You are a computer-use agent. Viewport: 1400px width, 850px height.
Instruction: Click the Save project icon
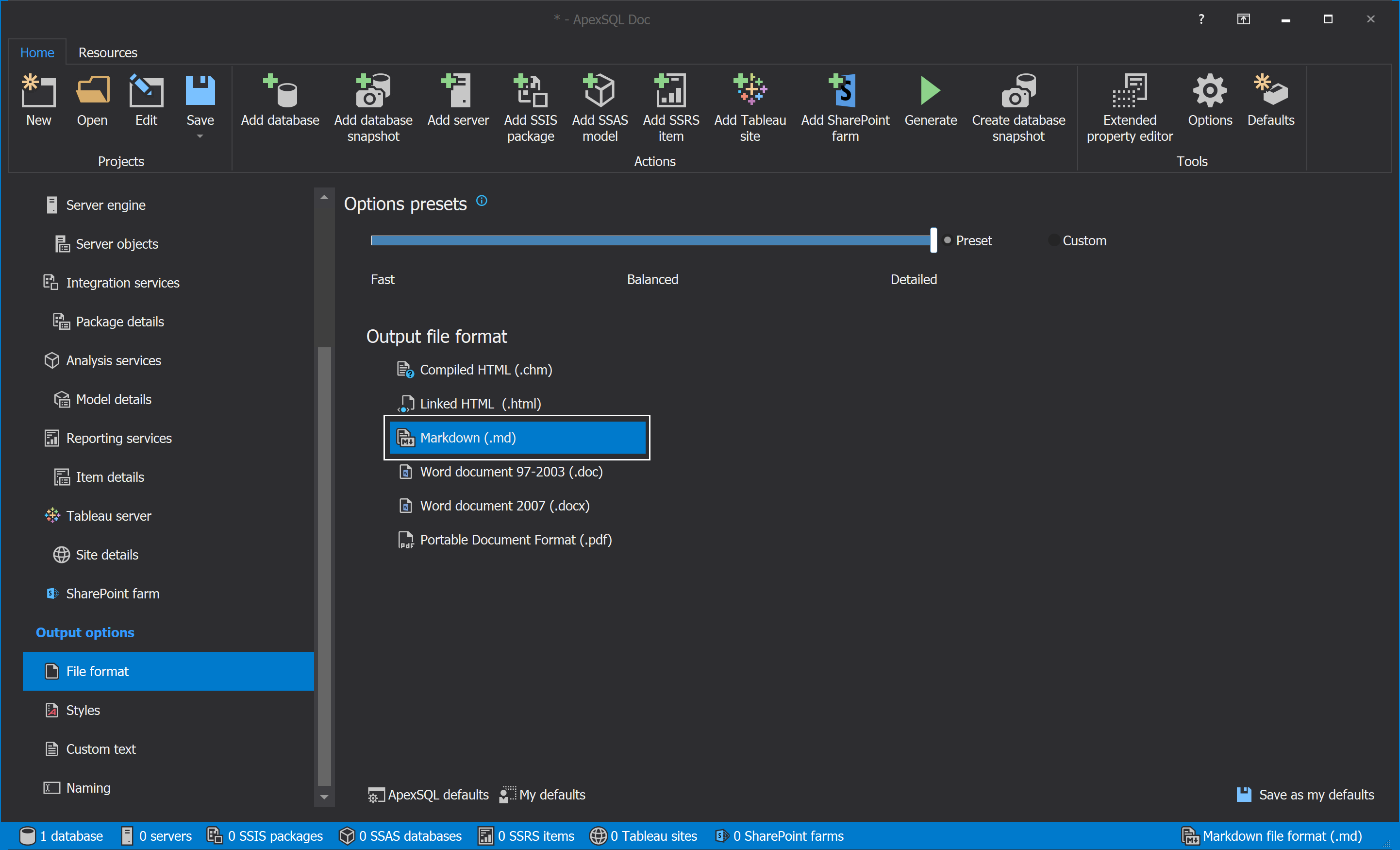pos(200,91)
